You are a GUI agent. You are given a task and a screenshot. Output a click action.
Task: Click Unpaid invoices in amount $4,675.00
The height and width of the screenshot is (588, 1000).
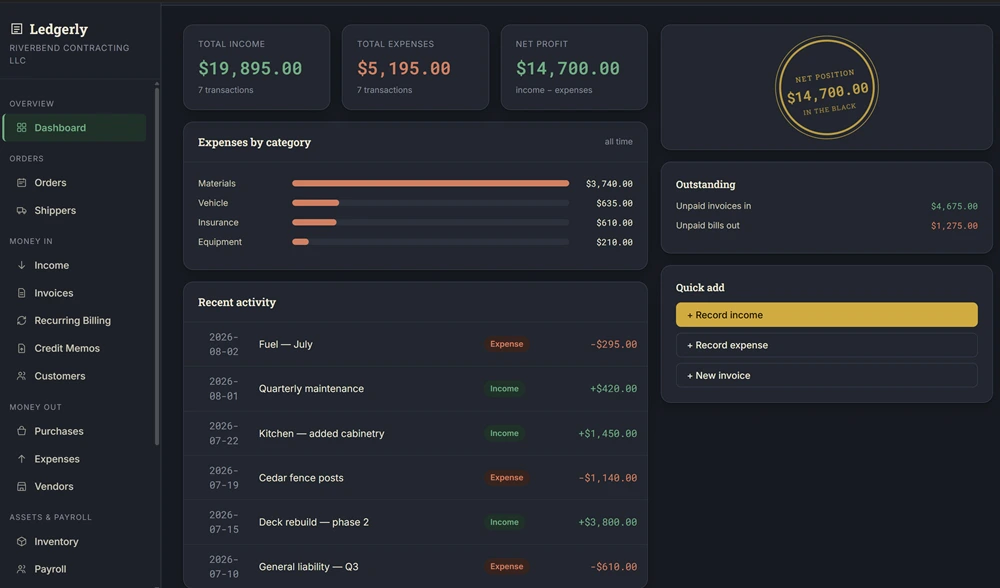[954, 206]
